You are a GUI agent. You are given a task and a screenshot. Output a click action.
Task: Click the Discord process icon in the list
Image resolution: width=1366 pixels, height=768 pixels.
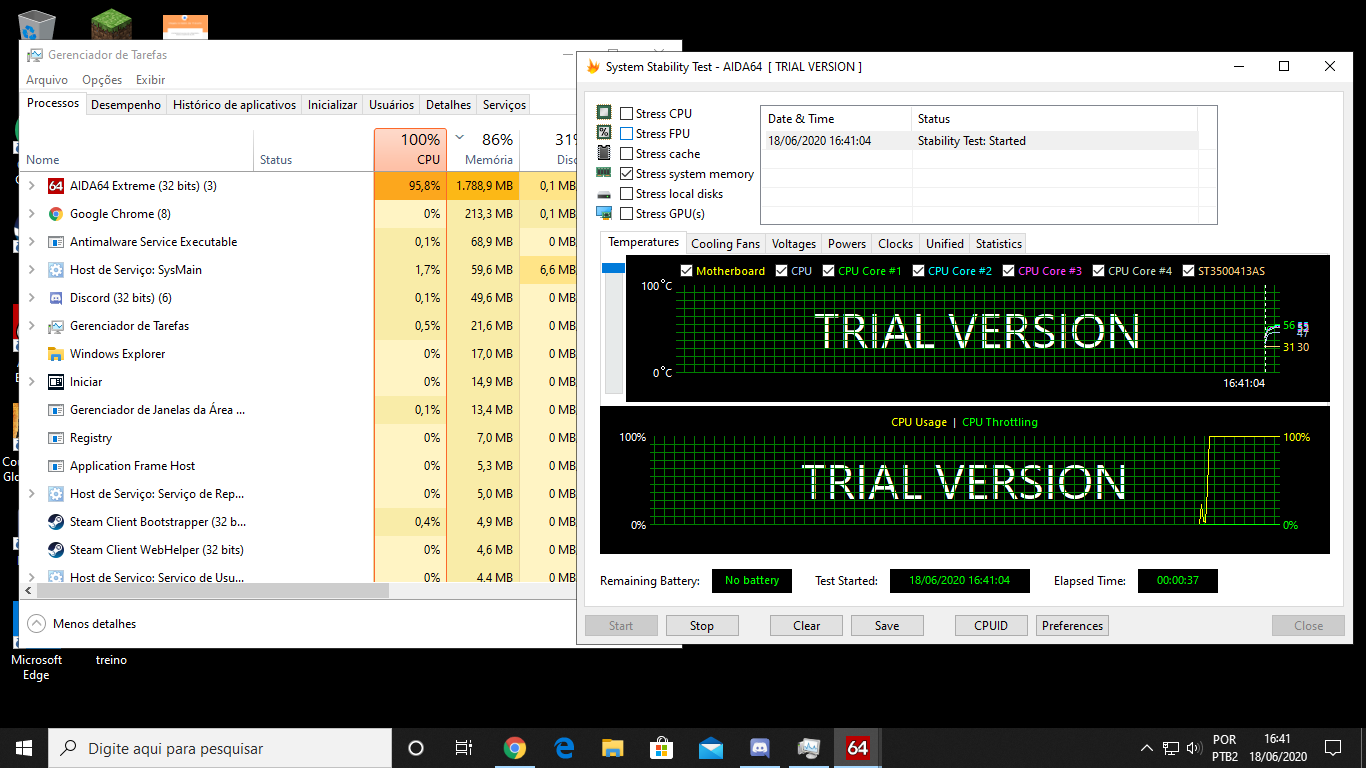click(x=56, y=298)
